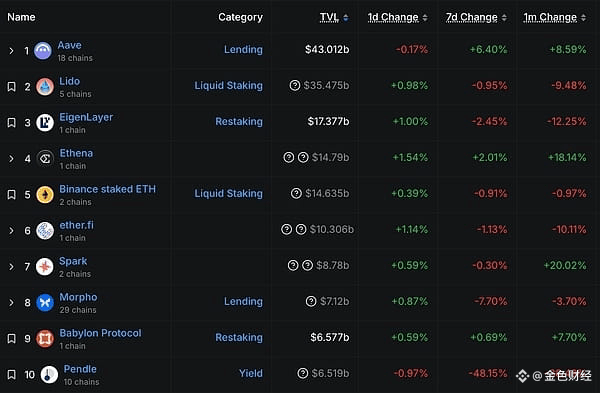600x393 pixels.
Task: Expand the Aave row
Action: 11,51
